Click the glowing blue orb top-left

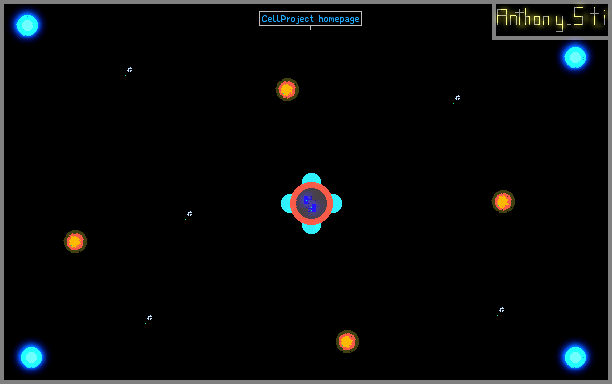click(27, 25)
